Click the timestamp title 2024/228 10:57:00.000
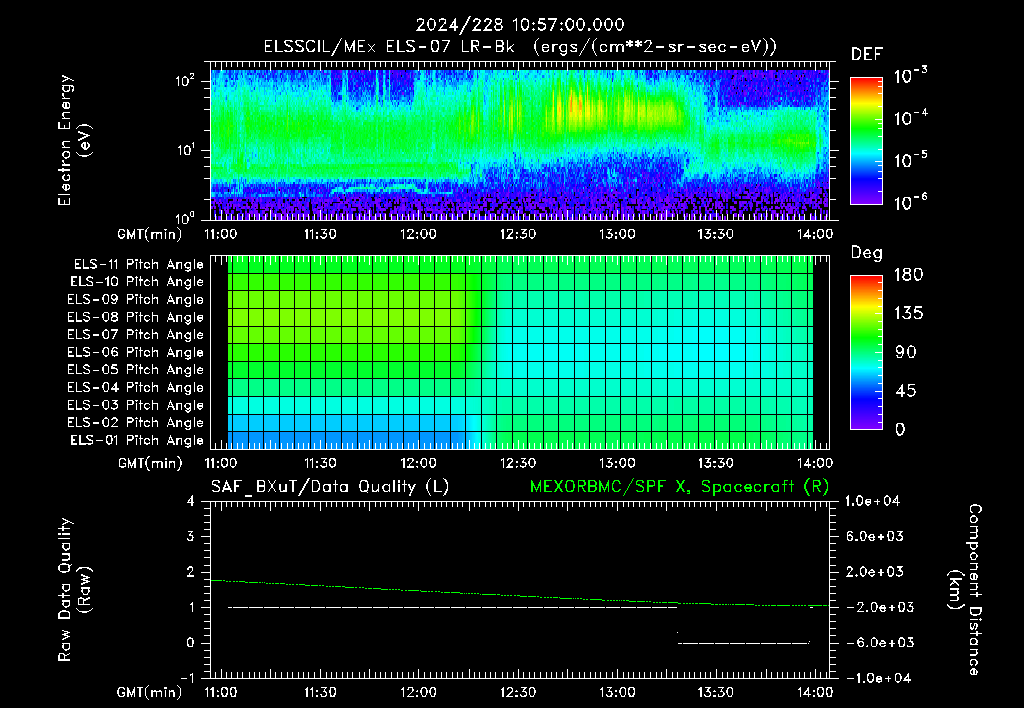This screenshot has width=1024, height=708. pos(520,25)
